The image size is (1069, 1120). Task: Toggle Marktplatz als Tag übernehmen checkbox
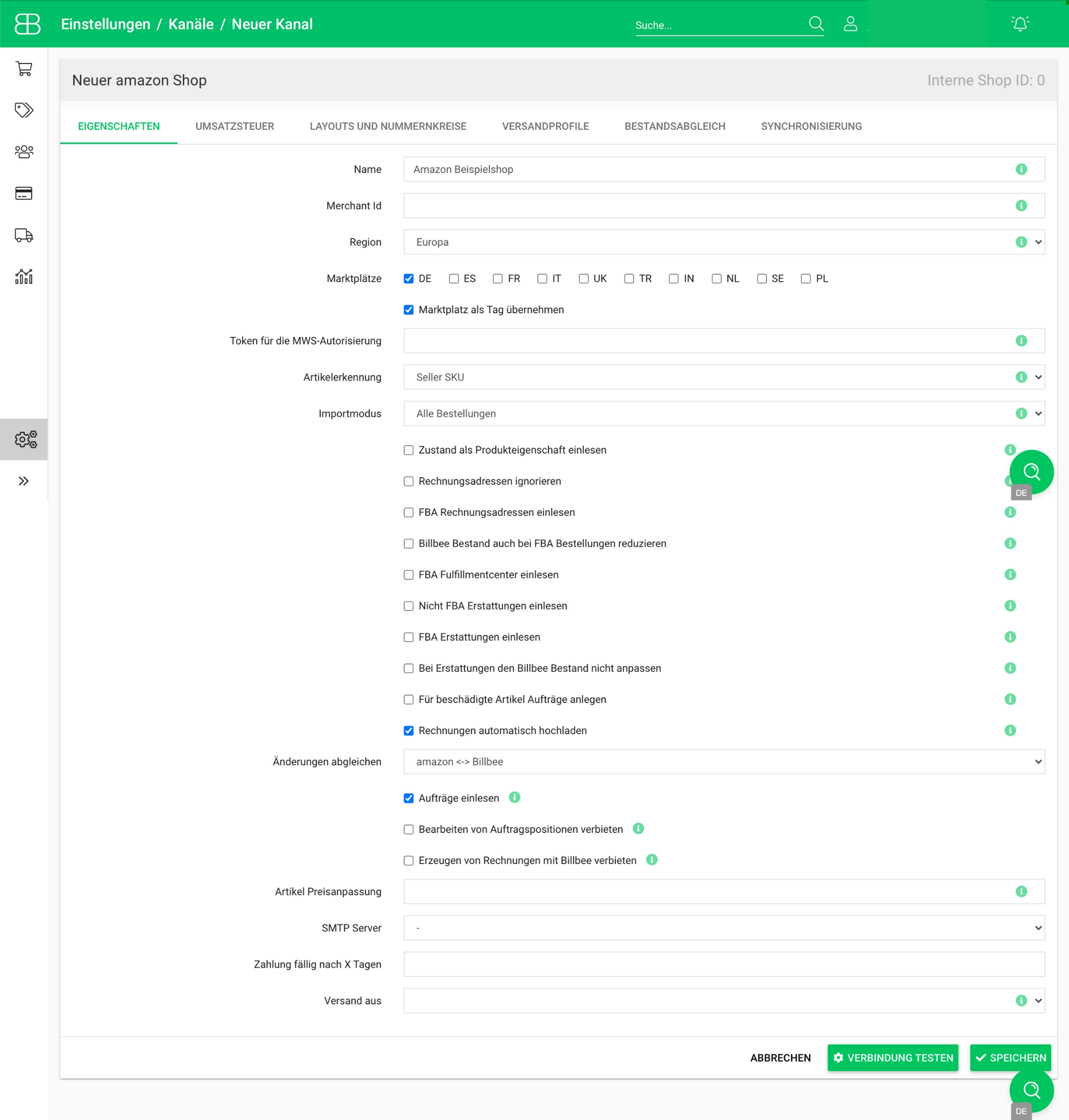coord(408,310)
